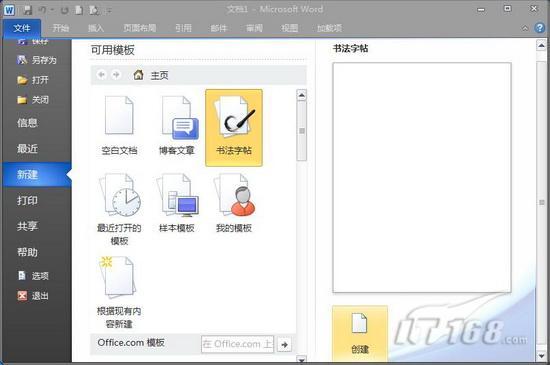Click the template list scroll-up arrow
The height and width of the screenshot is (365, 550).
point(302,95)
